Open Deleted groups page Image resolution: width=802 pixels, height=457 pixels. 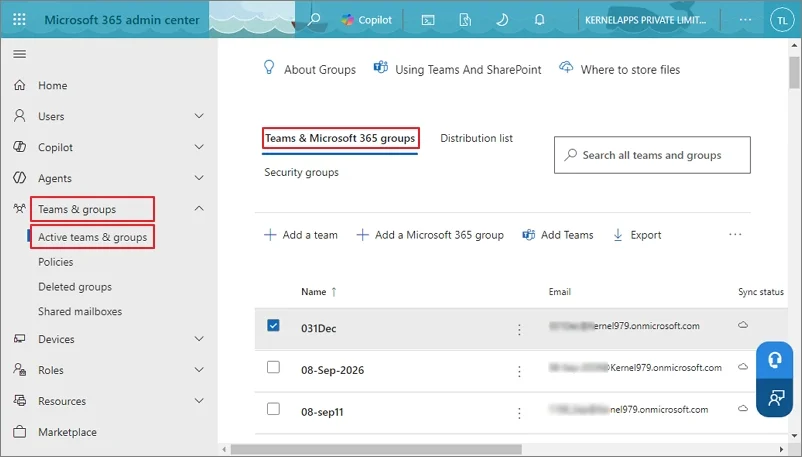tap(75, 287)
